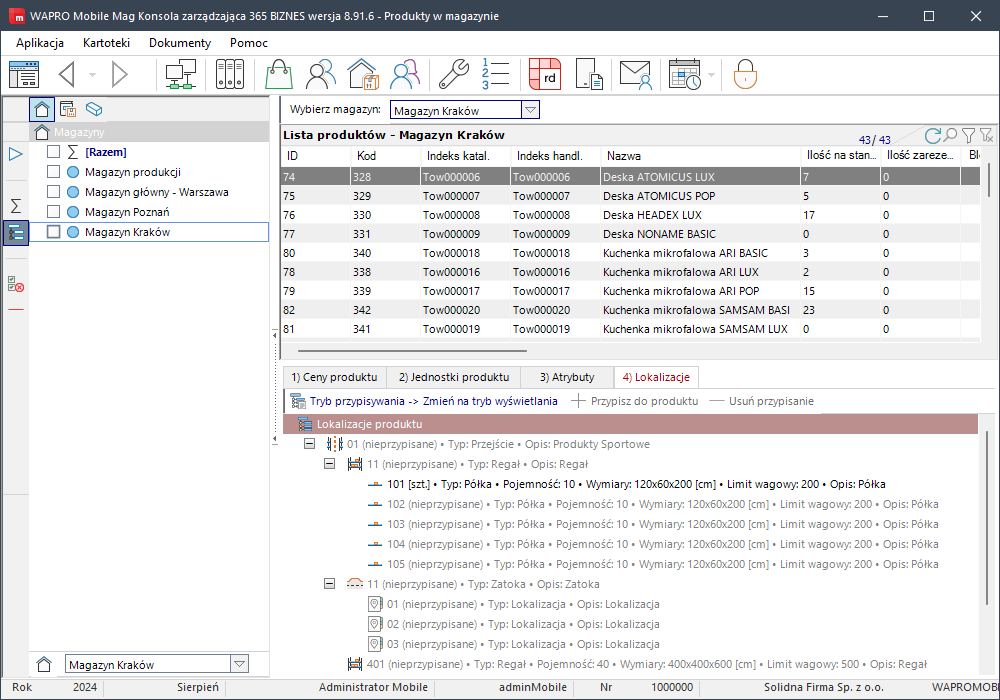Switch to the 2) Jednostki produktu tab
The height and width of the screenshot is (700, 1000).
[454, 377]
